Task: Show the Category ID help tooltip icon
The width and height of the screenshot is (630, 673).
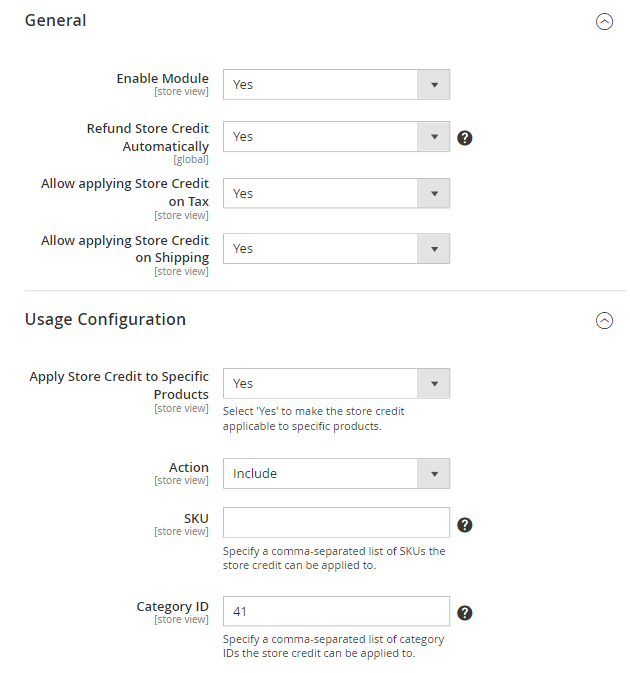Action: (464, 613)
